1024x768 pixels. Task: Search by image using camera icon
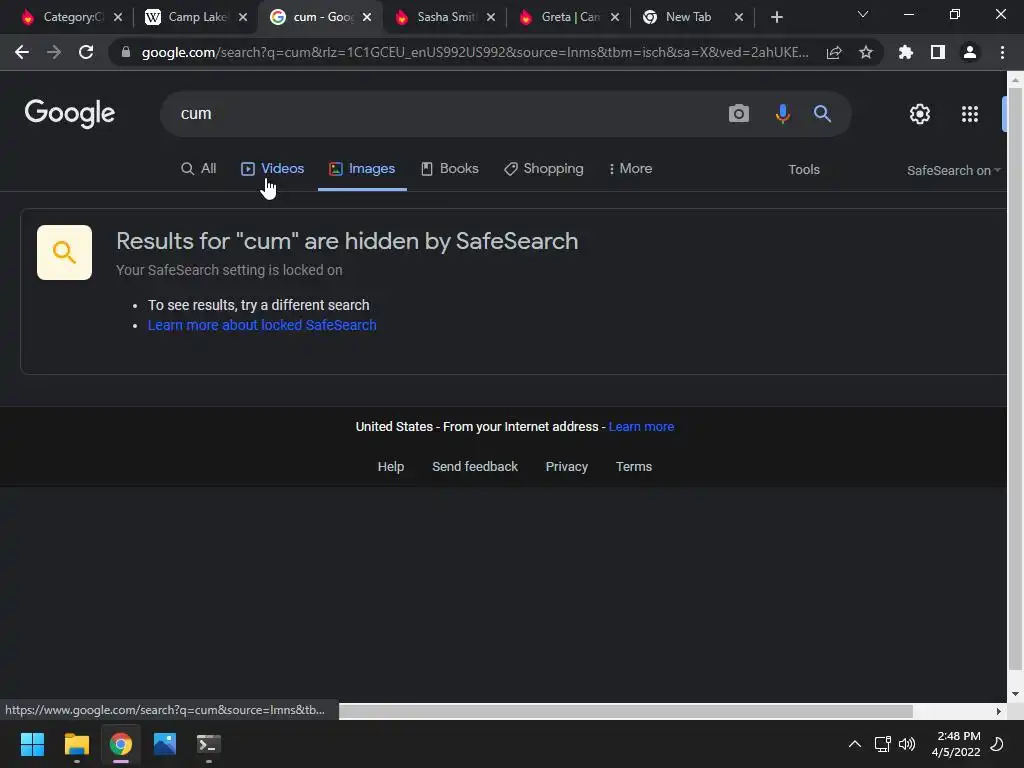(x=739, y=114)
